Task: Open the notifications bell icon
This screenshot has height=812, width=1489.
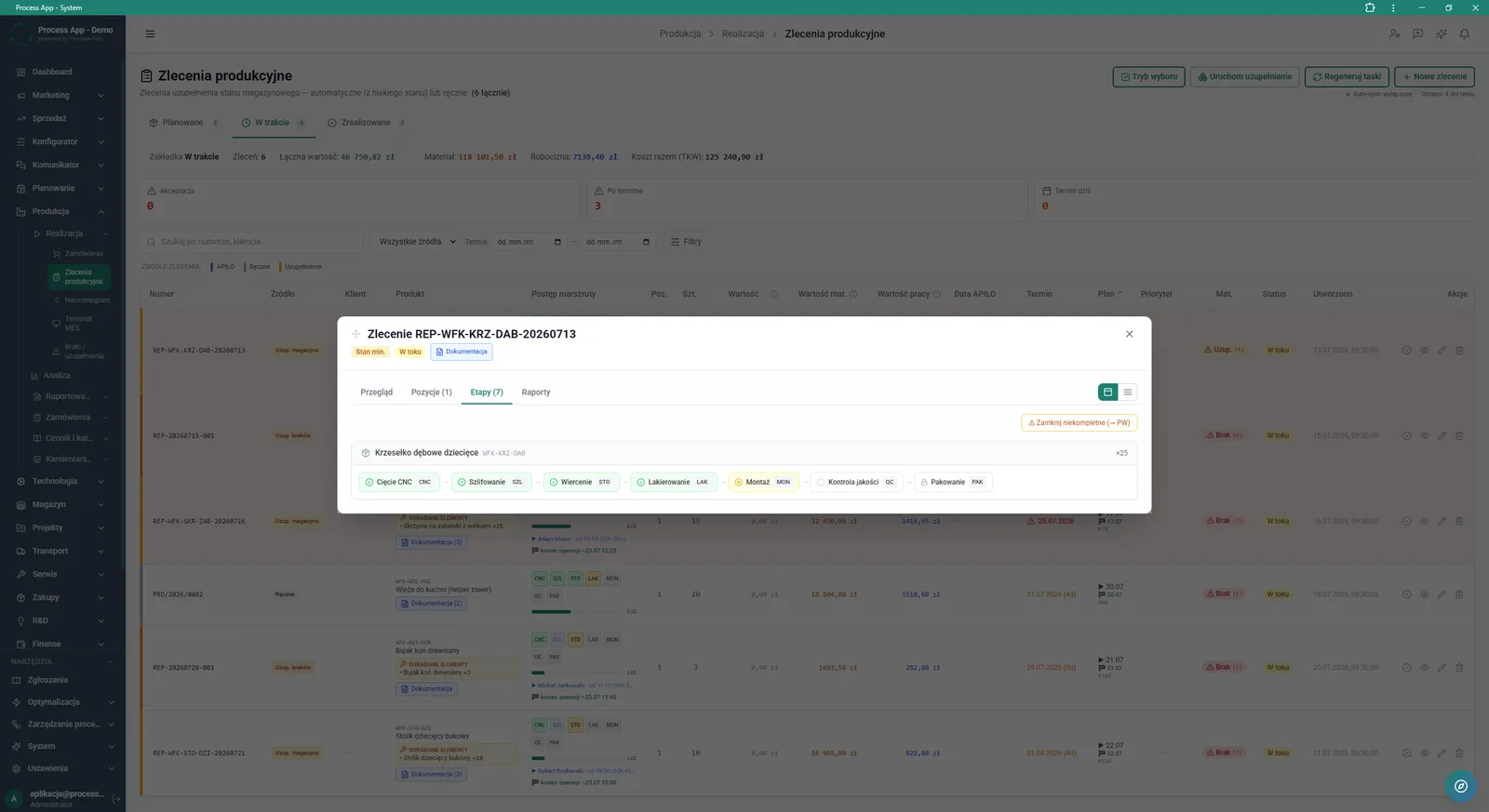Action: 1464,33
